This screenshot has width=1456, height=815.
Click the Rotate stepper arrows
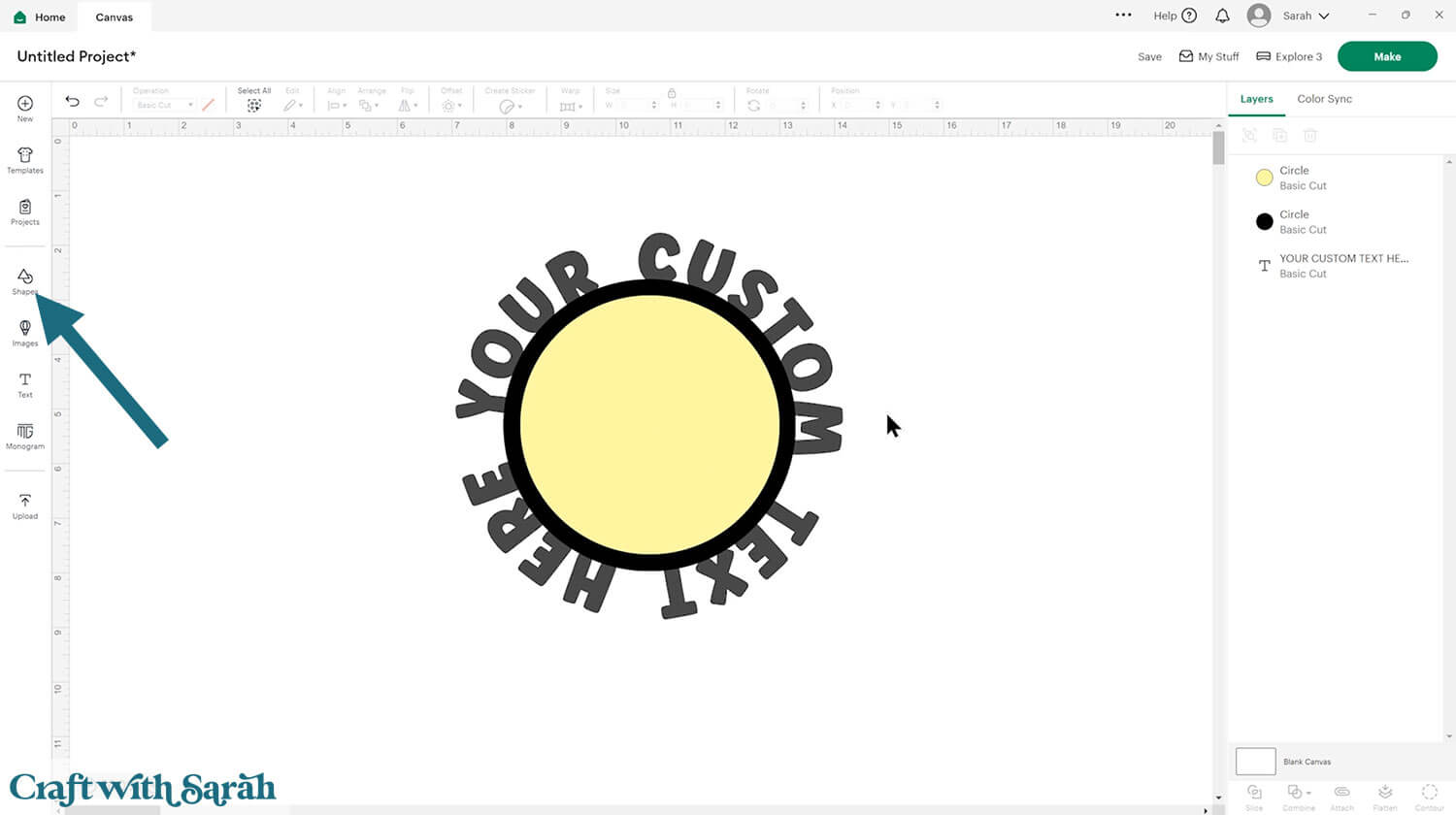pyautogui.click(x=803, y=105)
